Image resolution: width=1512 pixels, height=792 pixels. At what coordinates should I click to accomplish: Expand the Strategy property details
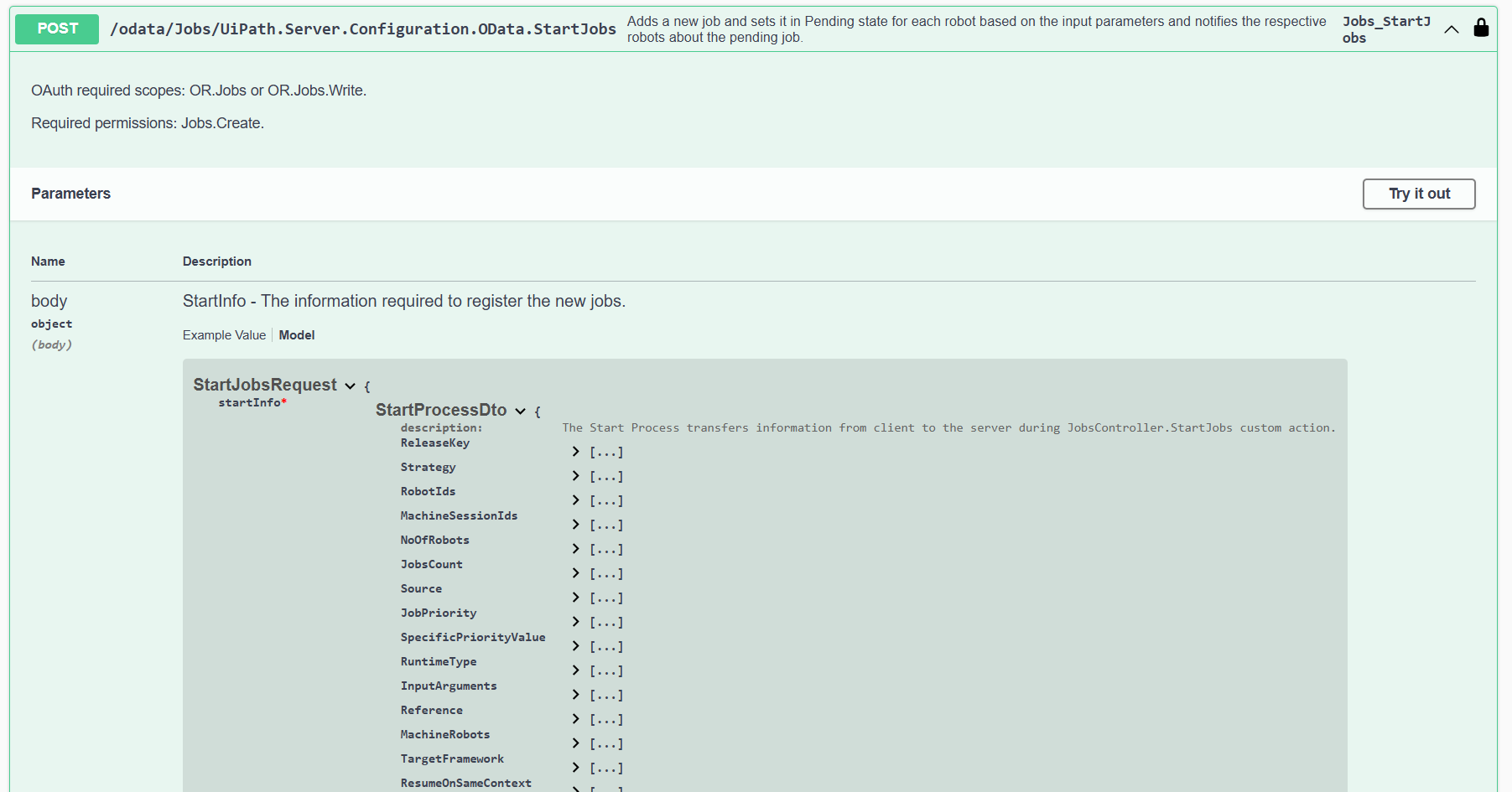point(575,476)
